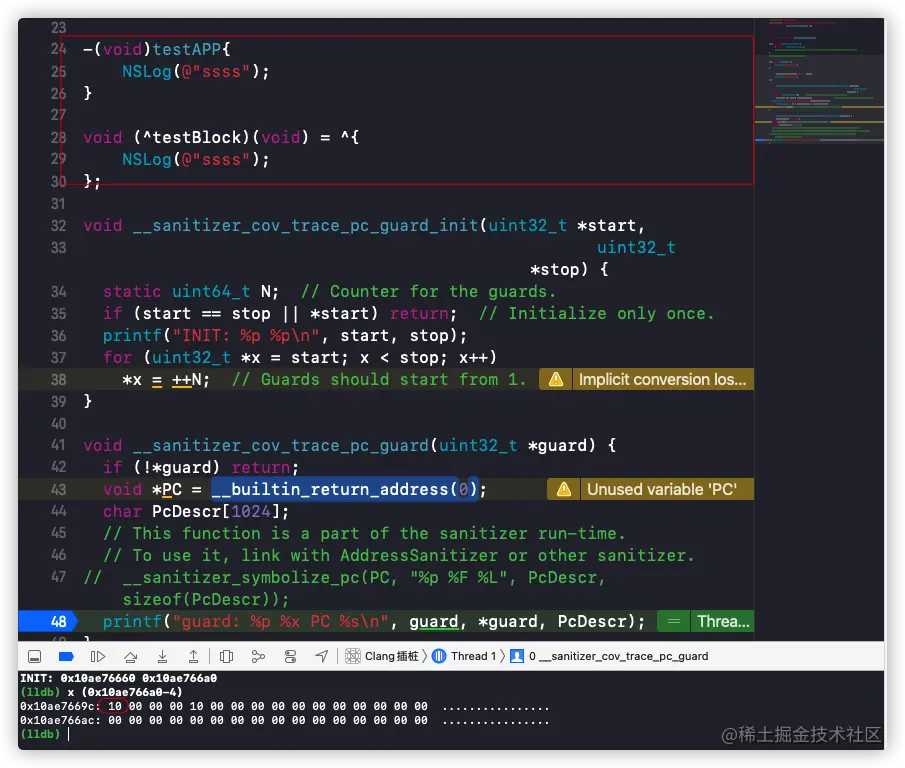Click the 'if (!*guard) return;' line
905x768 pixels.
point(201,467)
